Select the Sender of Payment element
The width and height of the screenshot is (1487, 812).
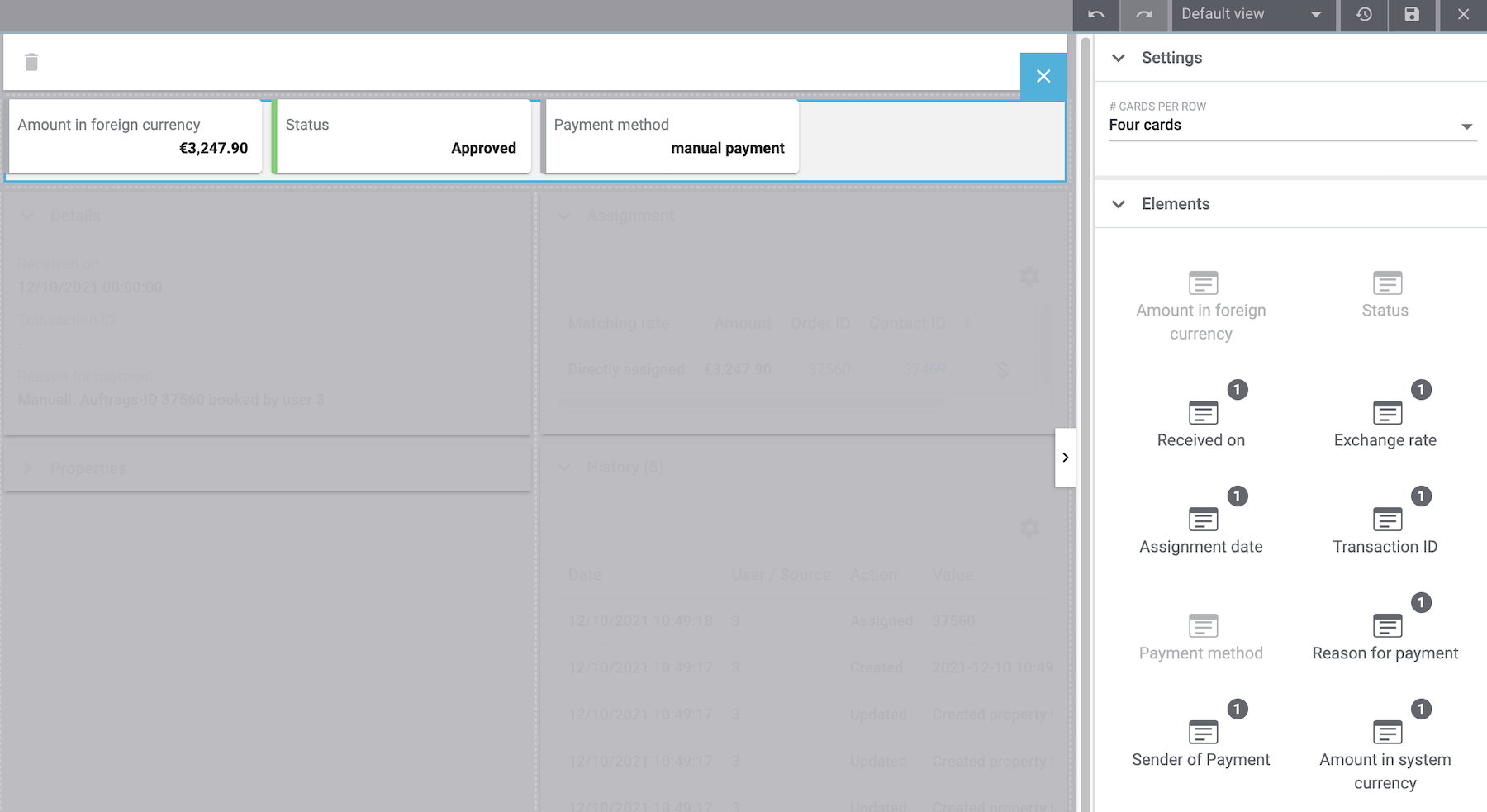click(1203, 733)
